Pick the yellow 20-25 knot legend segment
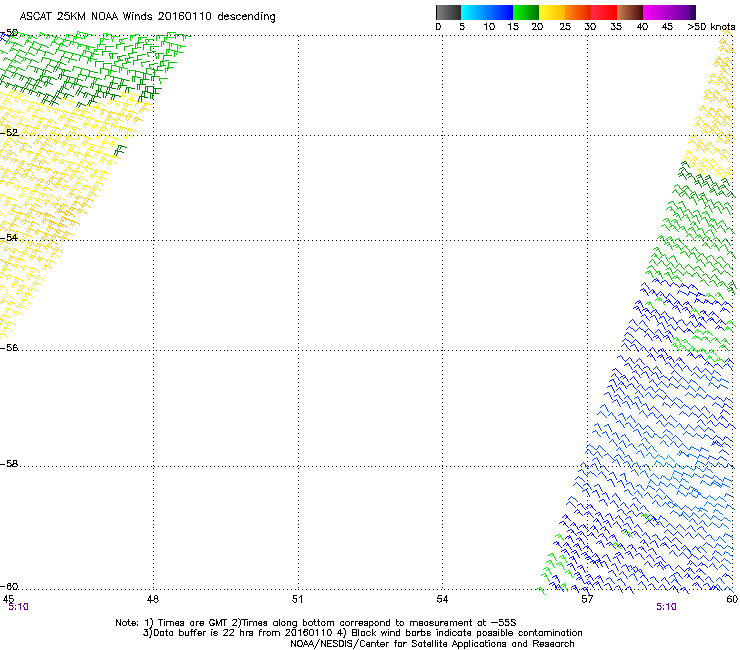Viewport: 740px width, 650px height. tap(552, 12)
